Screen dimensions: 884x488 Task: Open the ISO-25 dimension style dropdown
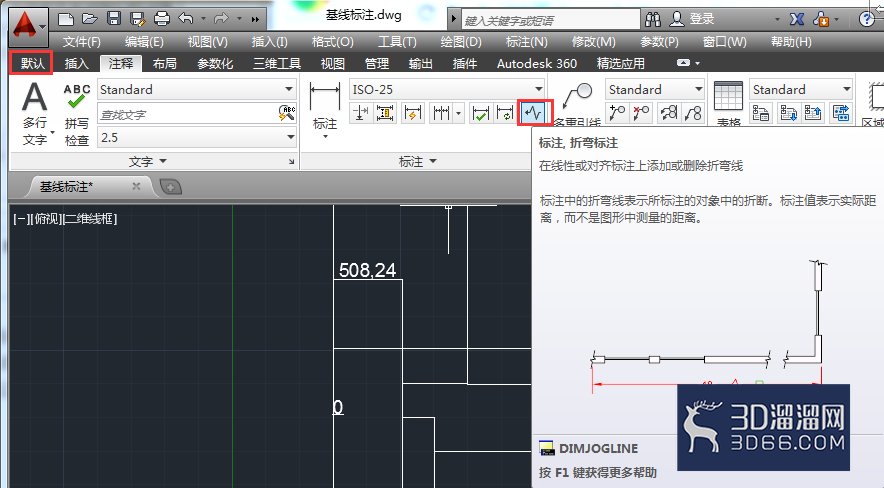click(447, 89)
